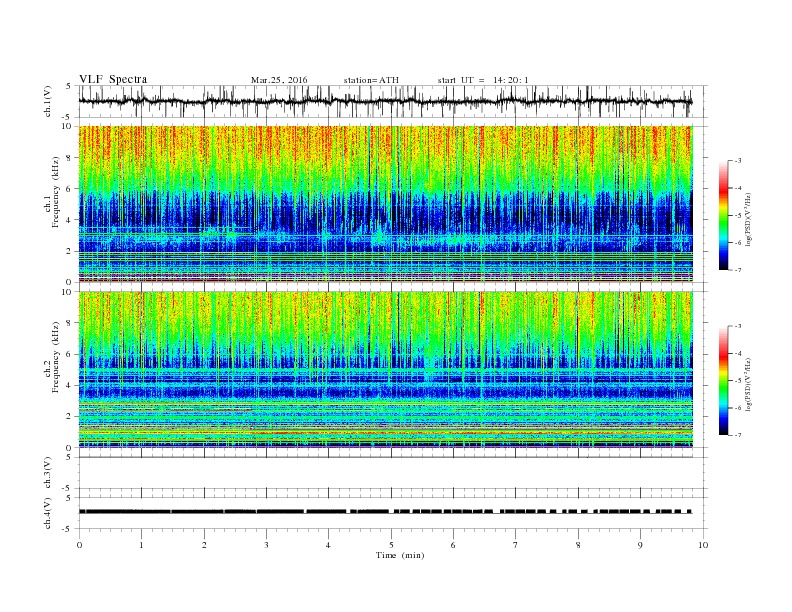This screenshot has height=612, width=792.
Task: Click the lower colorbar "-6" tick value
Action: 738,408
